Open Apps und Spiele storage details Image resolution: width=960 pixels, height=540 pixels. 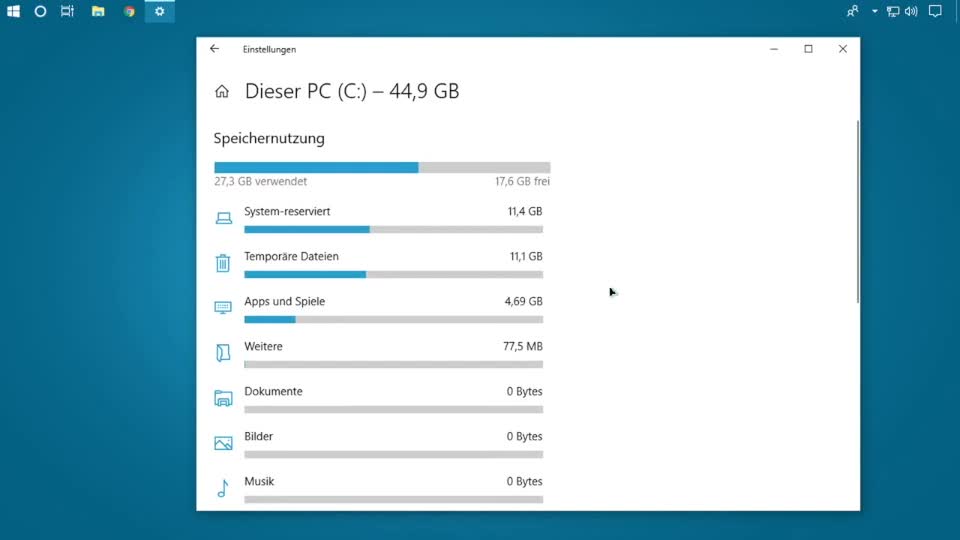point(378,309)
